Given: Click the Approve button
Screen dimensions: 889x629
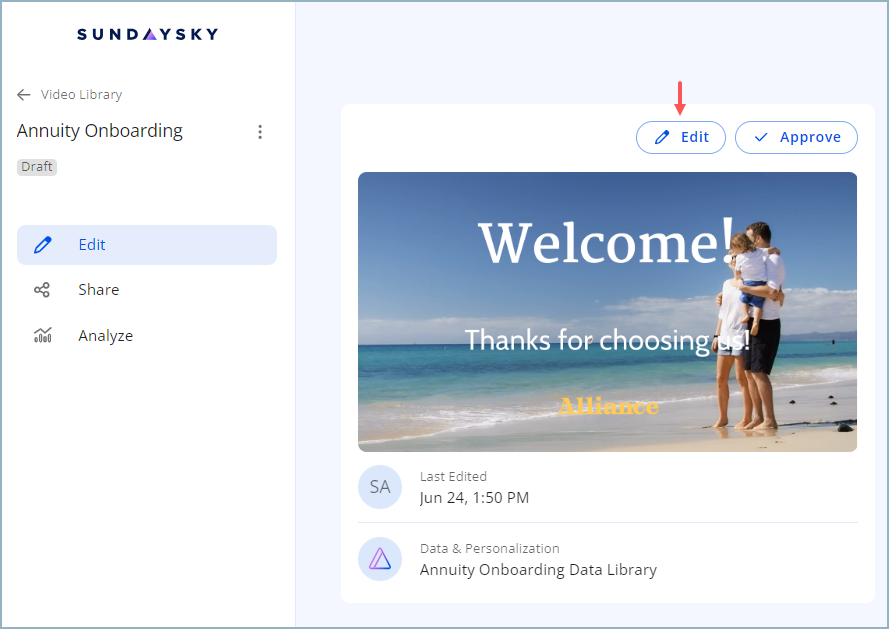Looking at the screenshot, I should [797, 137].
